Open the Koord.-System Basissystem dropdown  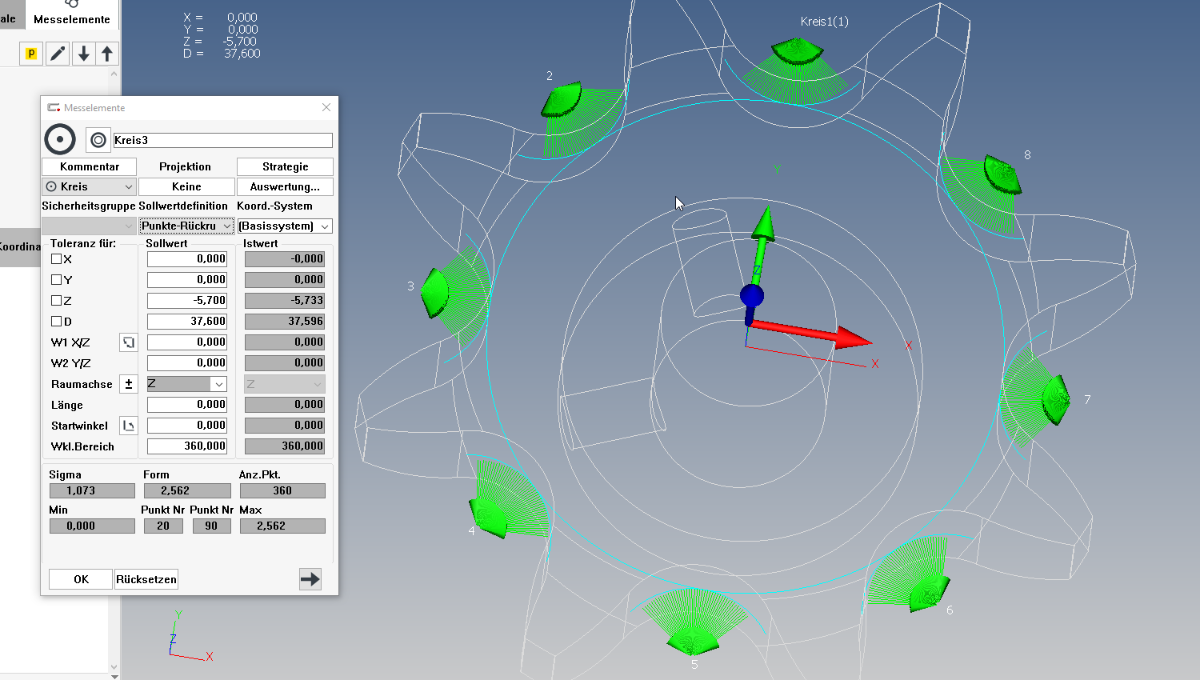click(x=284, y=226)
